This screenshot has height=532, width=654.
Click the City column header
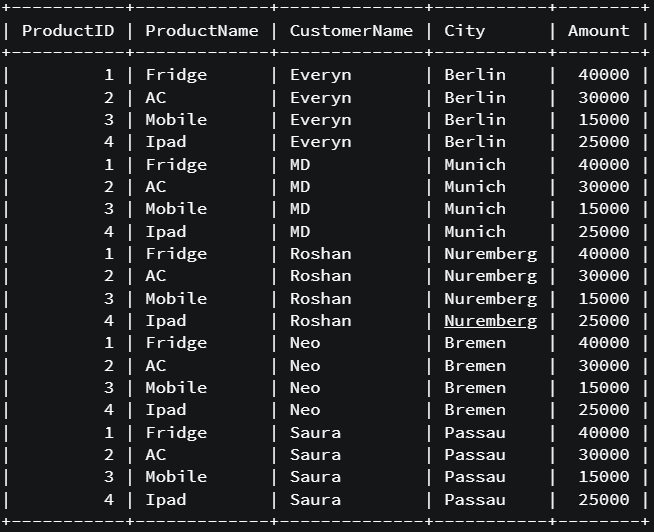click(465, 31)
